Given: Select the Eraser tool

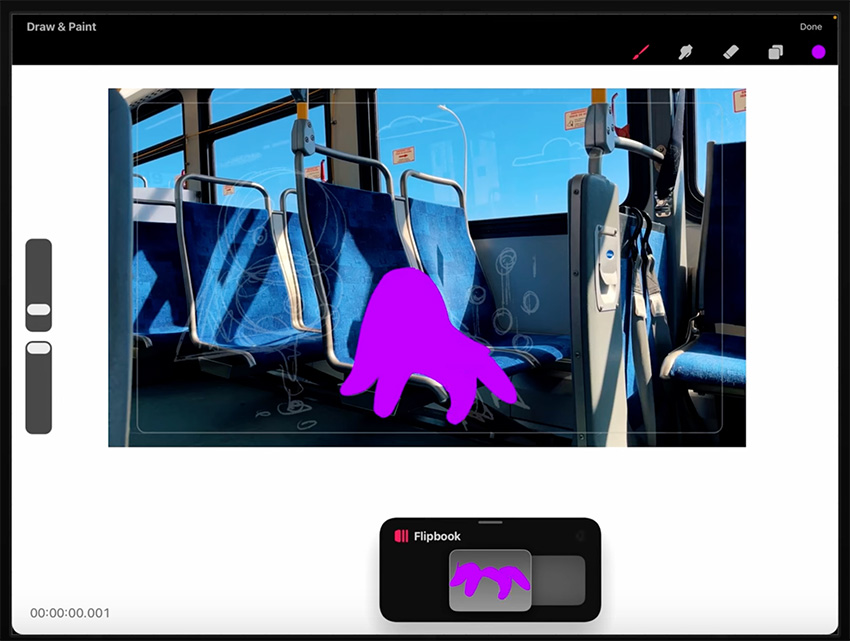Looking at the screenshot, I should point(731,52).
